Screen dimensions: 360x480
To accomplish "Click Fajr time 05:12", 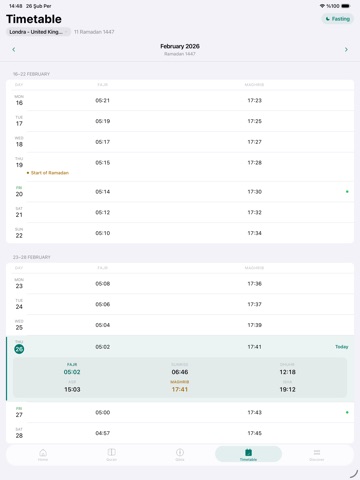I will coord(103,212).
